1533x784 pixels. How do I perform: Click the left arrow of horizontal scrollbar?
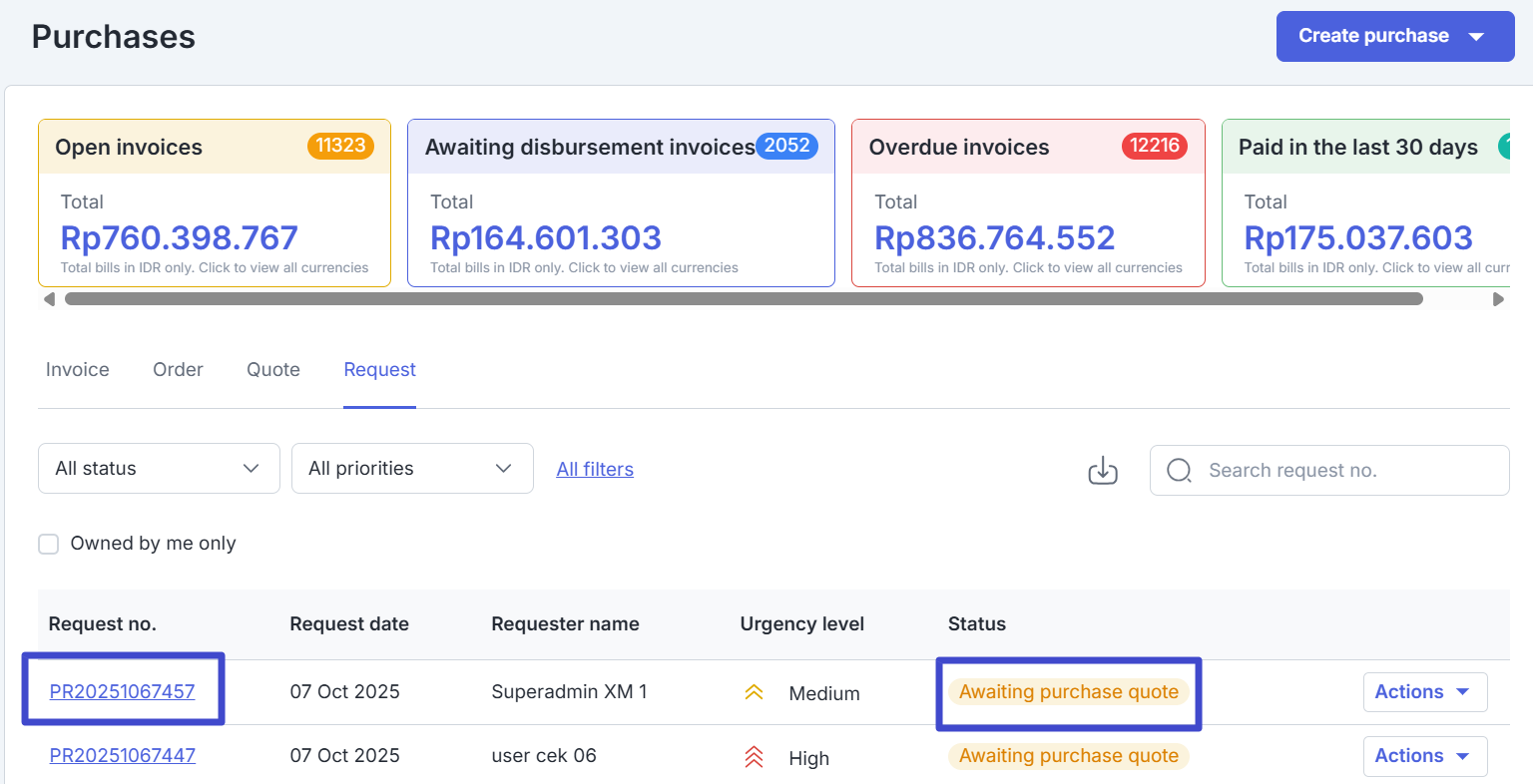[x=49, y=299]
